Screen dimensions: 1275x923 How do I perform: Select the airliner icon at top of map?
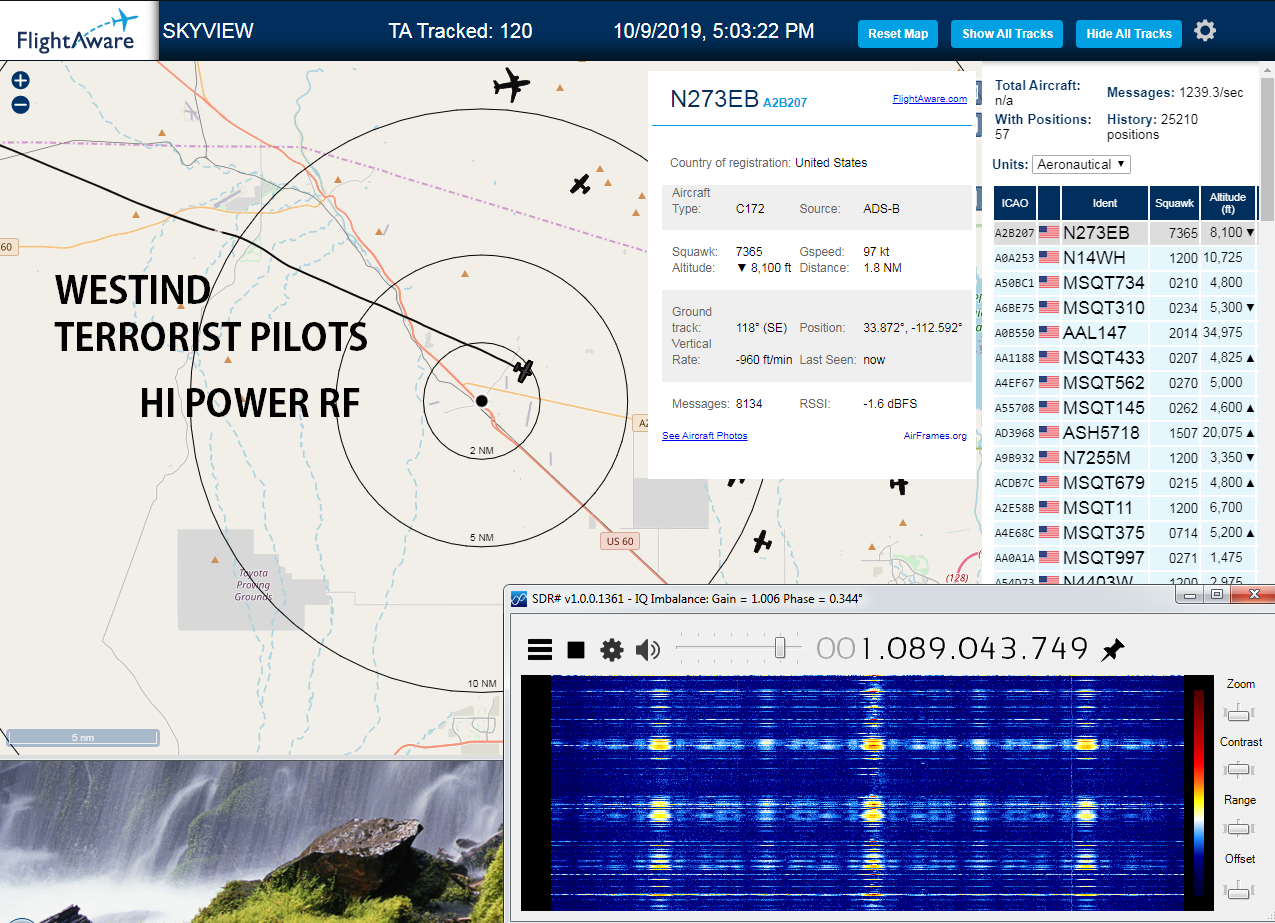[511, 85]
